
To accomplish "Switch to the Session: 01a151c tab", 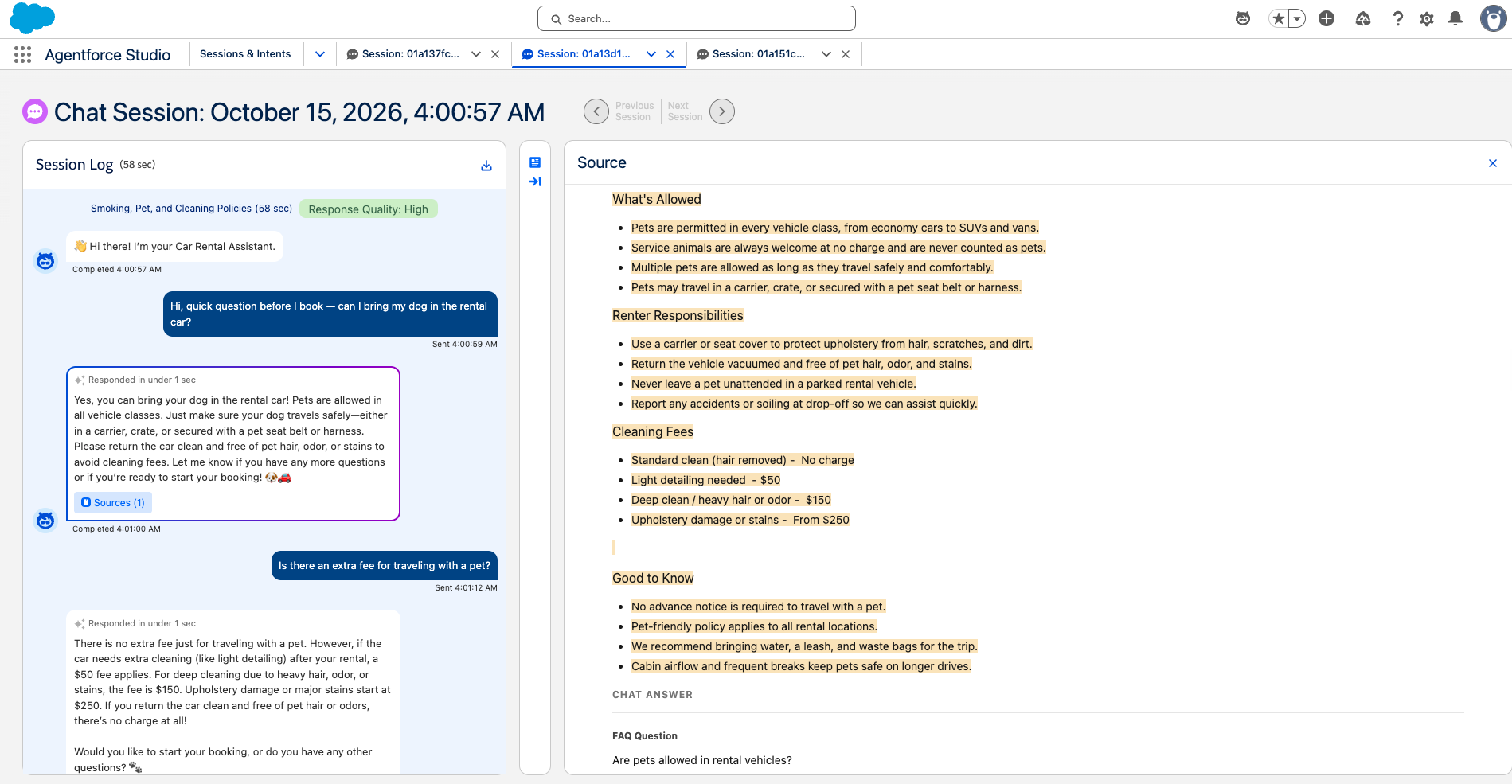I will coord(751,54).
